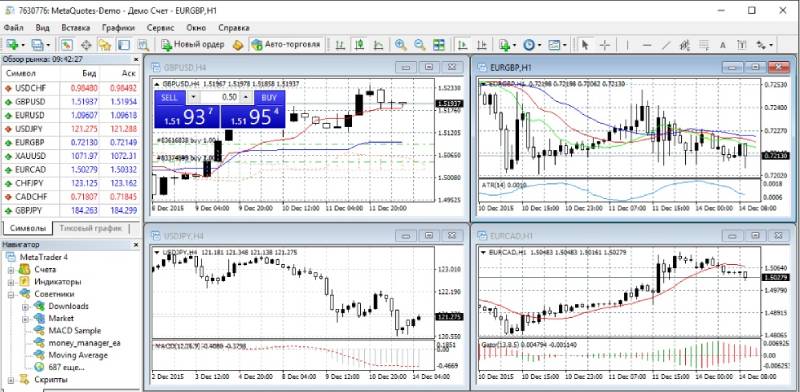Open the Data Window panel icon

pyautogui.click(x=86, y=45)
